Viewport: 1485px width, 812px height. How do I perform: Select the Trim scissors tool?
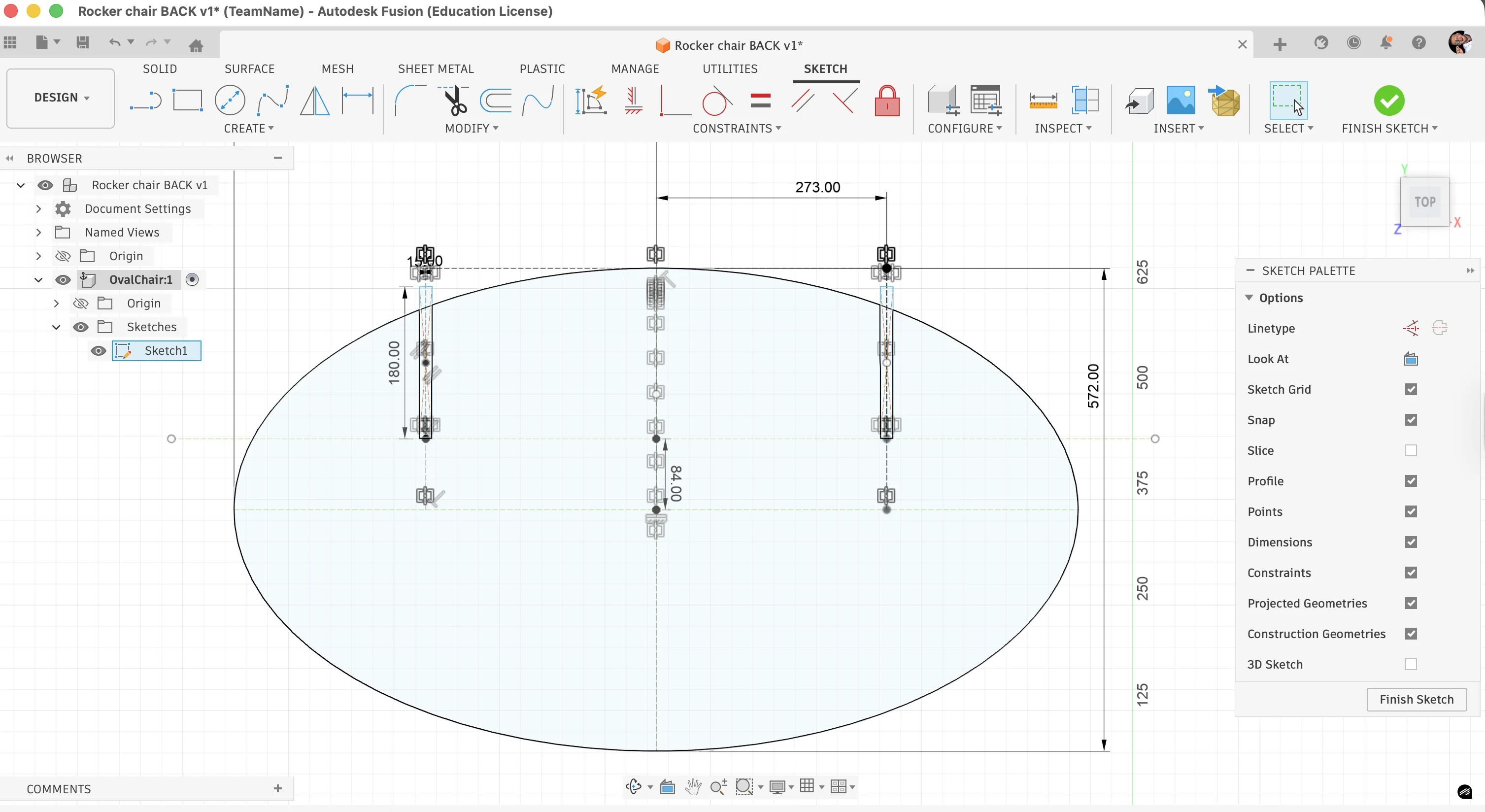(455, 101)
